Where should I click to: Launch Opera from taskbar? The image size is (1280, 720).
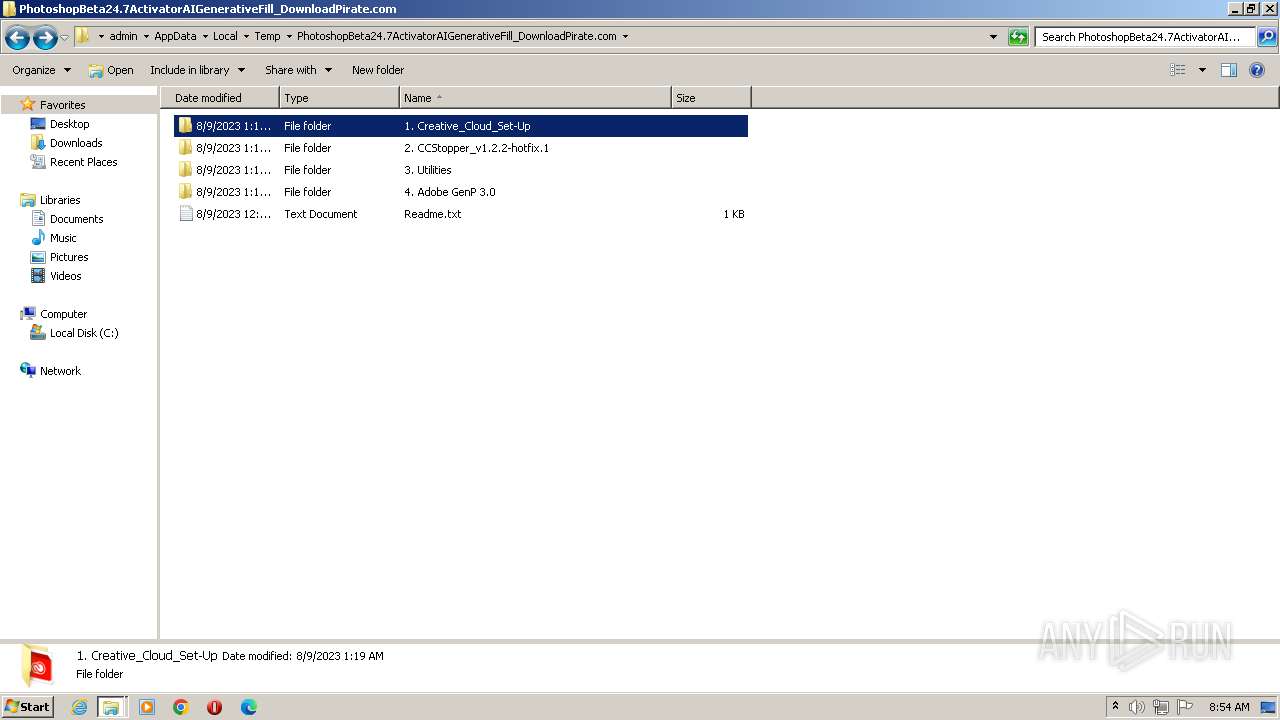(x=214, y=707)
